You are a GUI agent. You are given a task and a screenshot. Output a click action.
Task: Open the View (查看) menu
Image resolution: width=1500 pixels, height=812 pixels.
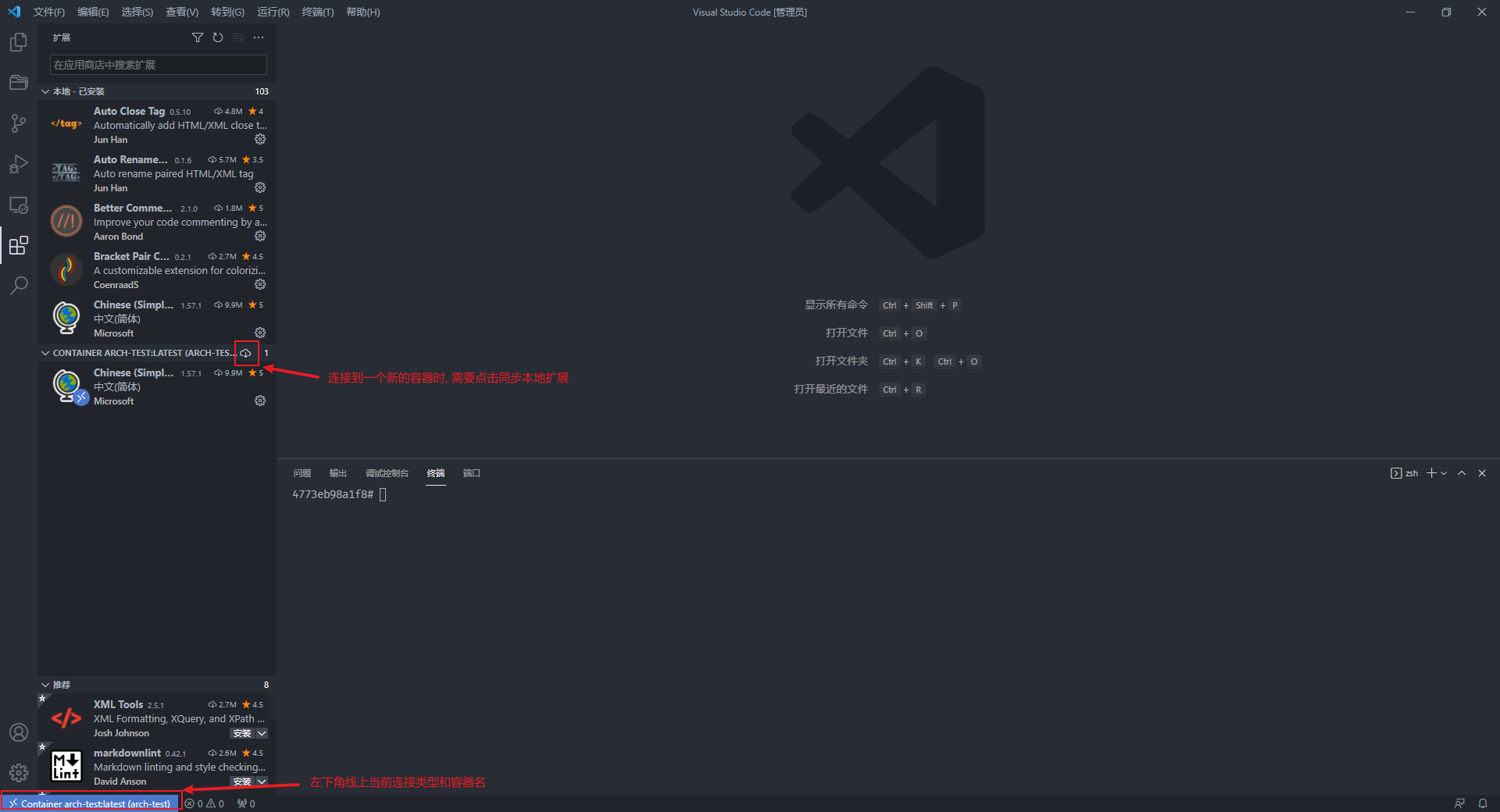[182, 12]
